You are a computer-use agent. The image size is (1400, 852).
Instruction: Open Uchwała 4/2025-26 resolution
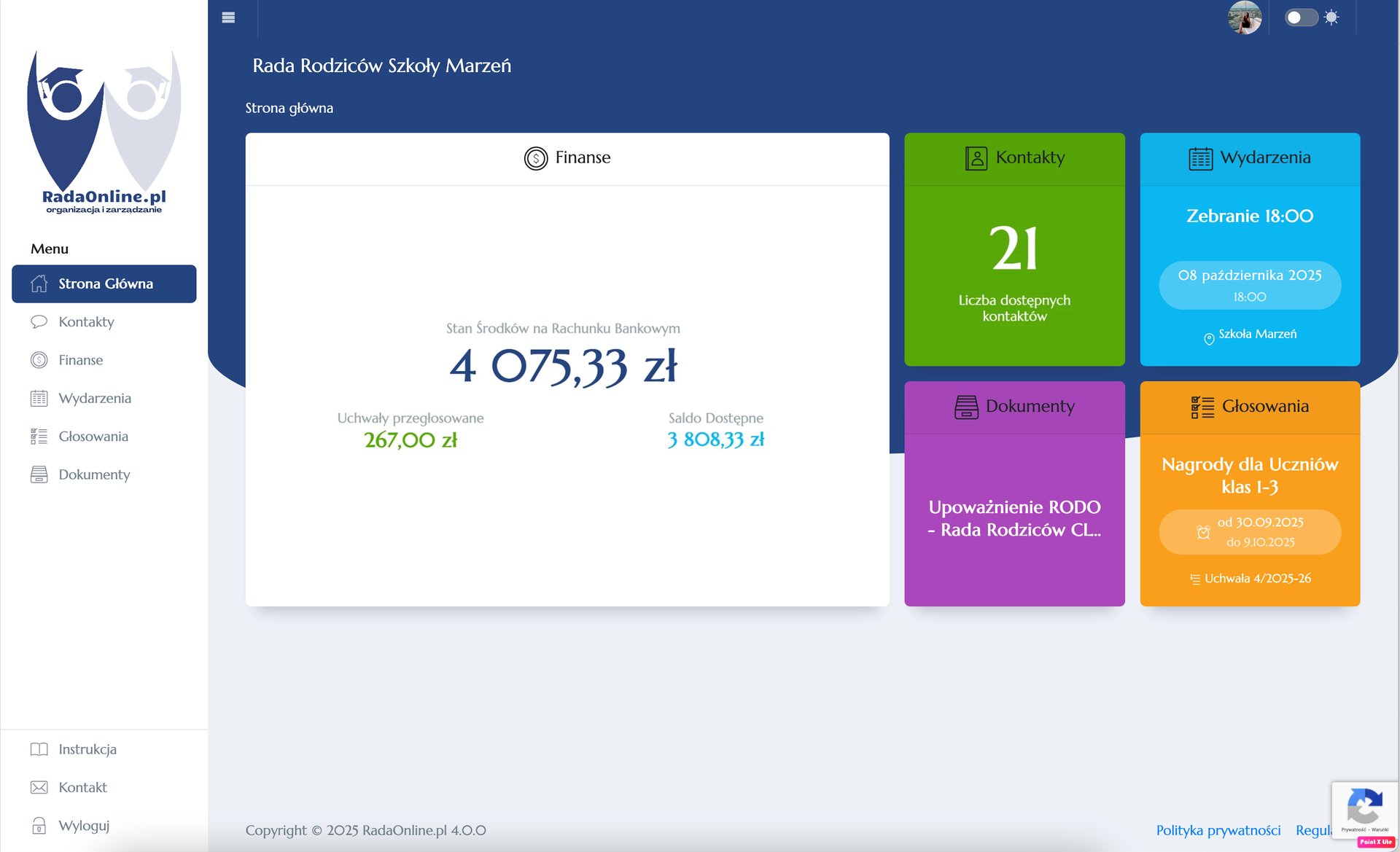point(1258,579)
